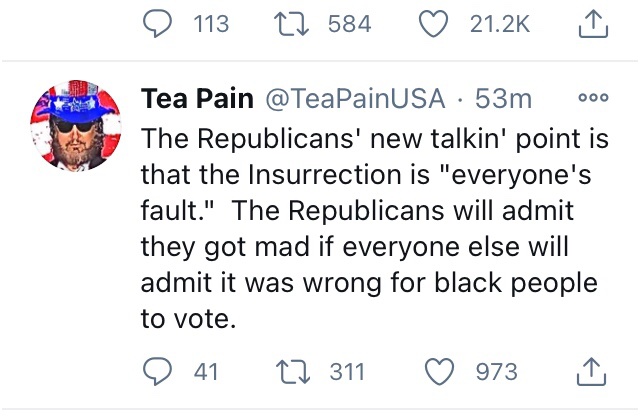The width and height of the screenshot is (640, 419).
Task: Click the 973 likes count
Action: click(496, 373)
